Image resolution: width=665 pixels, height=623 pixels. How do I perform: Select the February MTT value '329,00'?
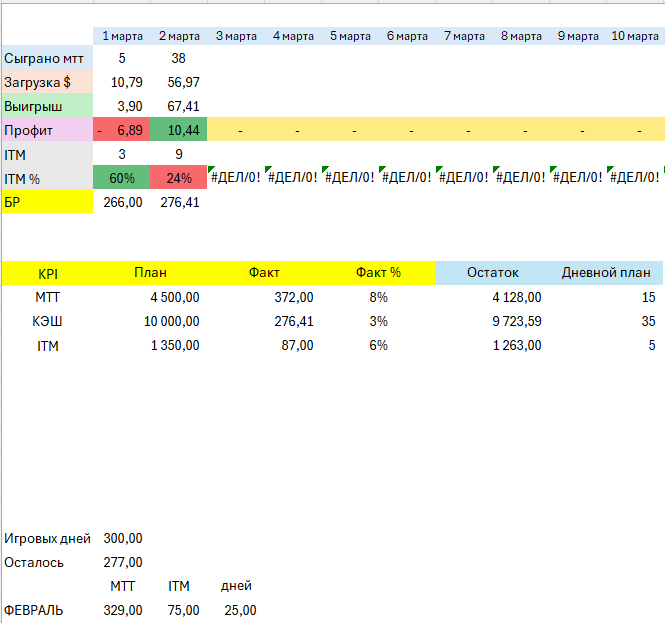coord(122,611)
